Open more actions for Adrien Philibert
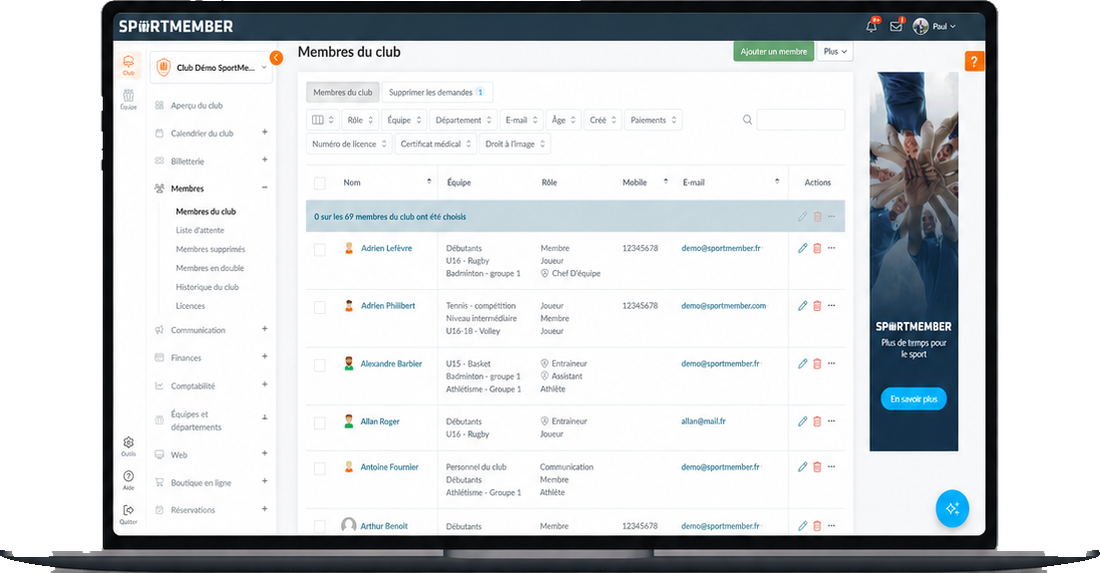 coord(832,305)
